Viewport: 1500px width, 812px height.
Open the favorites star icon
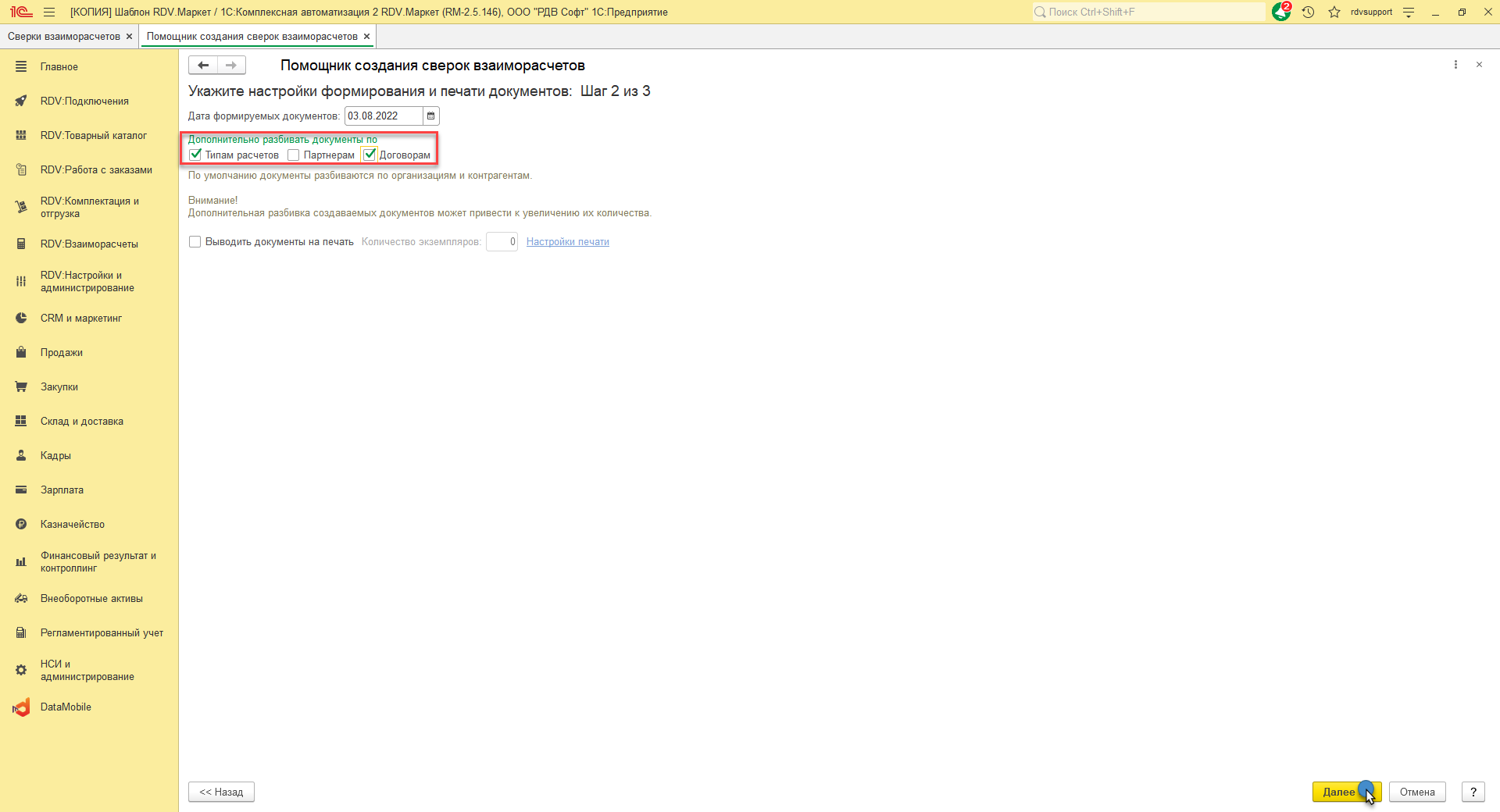(1334, 12)
